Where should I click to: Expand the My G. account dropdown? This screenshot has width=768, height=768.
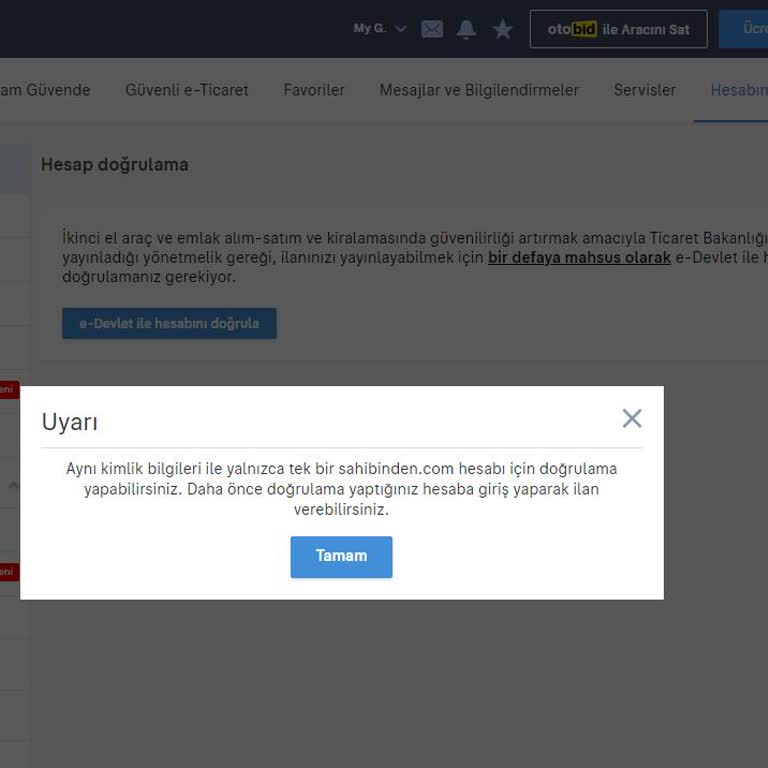[380, 28]
